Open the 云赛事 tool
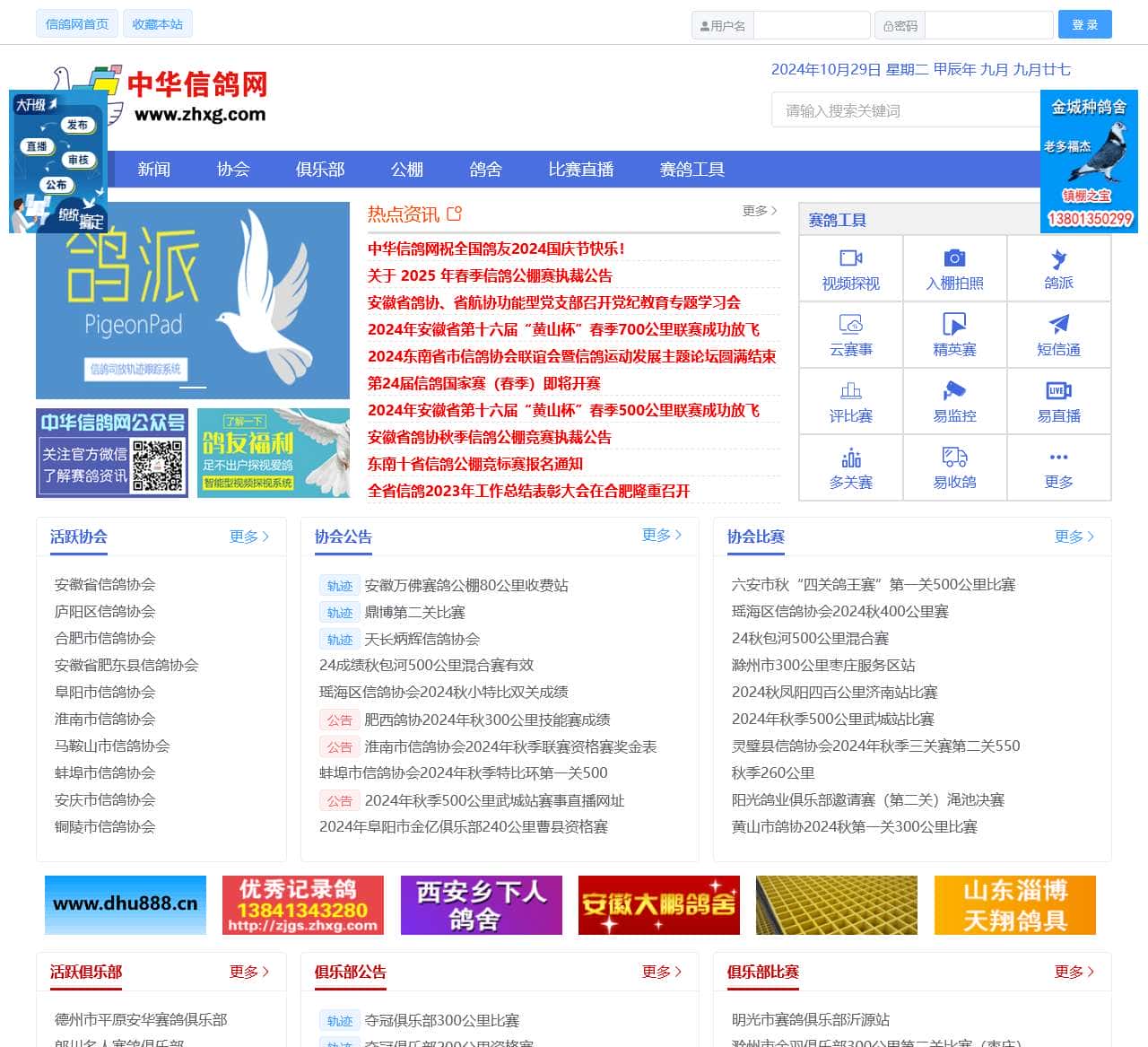Screen dimensions: 1148x1047 850,335
